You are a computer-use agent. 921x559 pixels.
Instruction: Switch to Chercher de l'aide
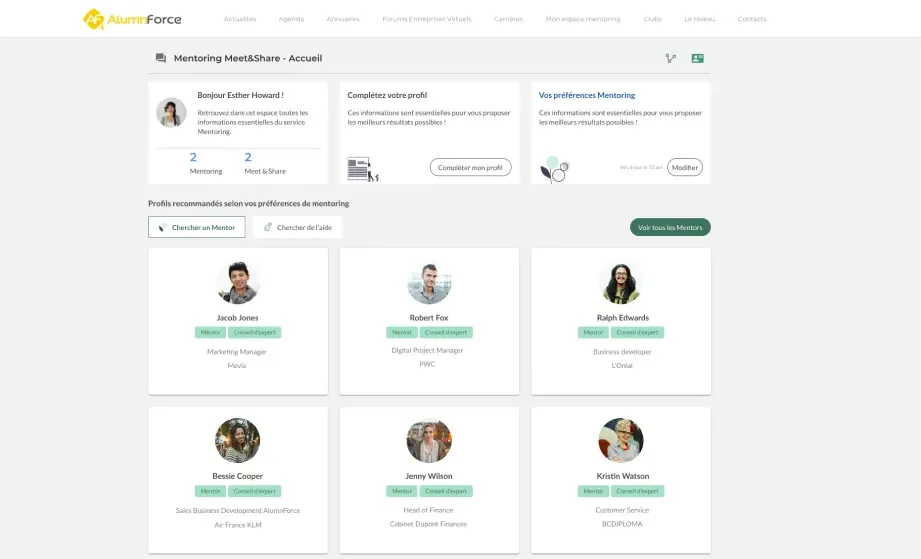click(297, 227)
